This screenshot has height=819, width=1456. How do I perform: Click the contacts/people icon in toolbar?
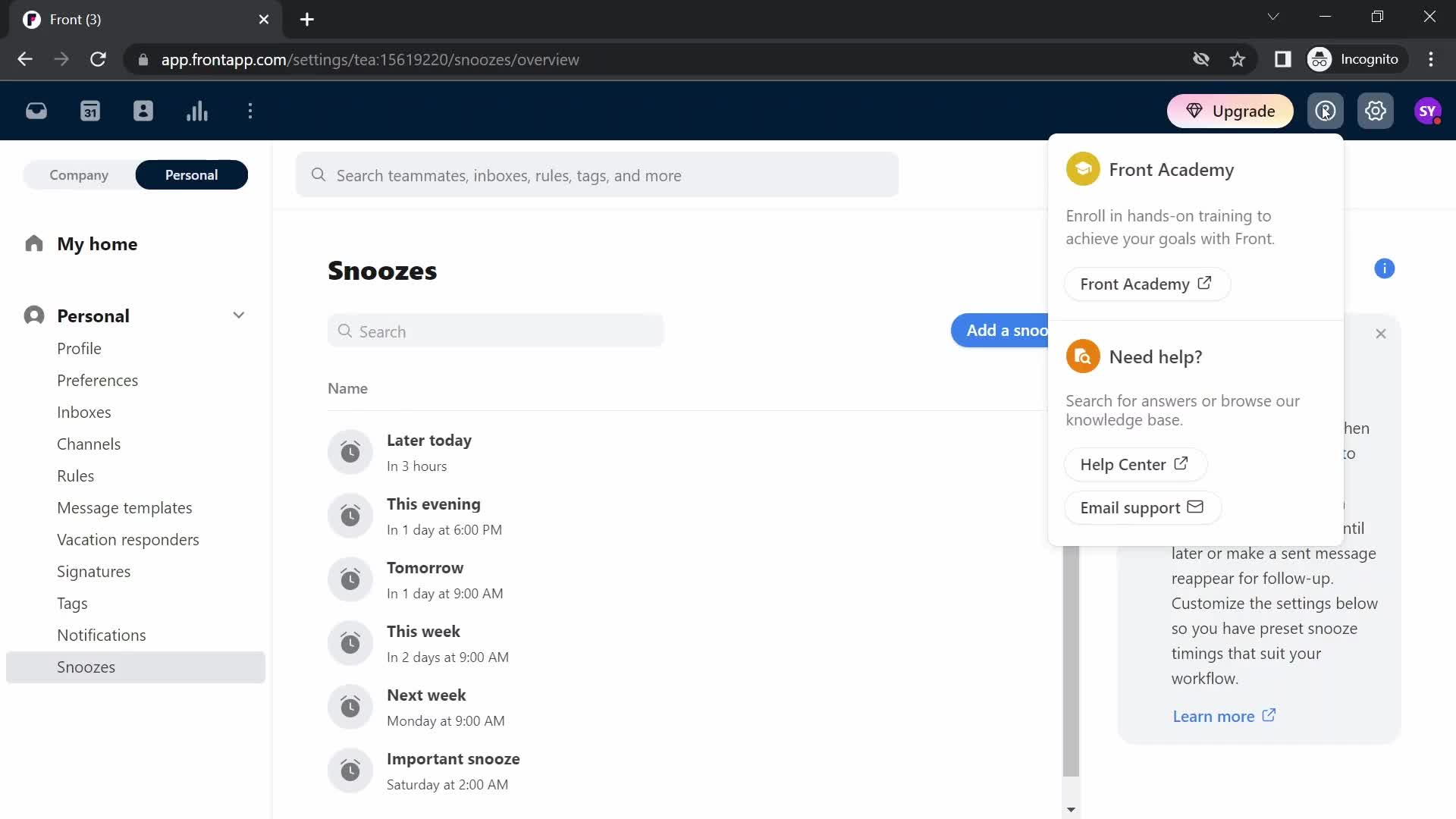coord(143,111)
